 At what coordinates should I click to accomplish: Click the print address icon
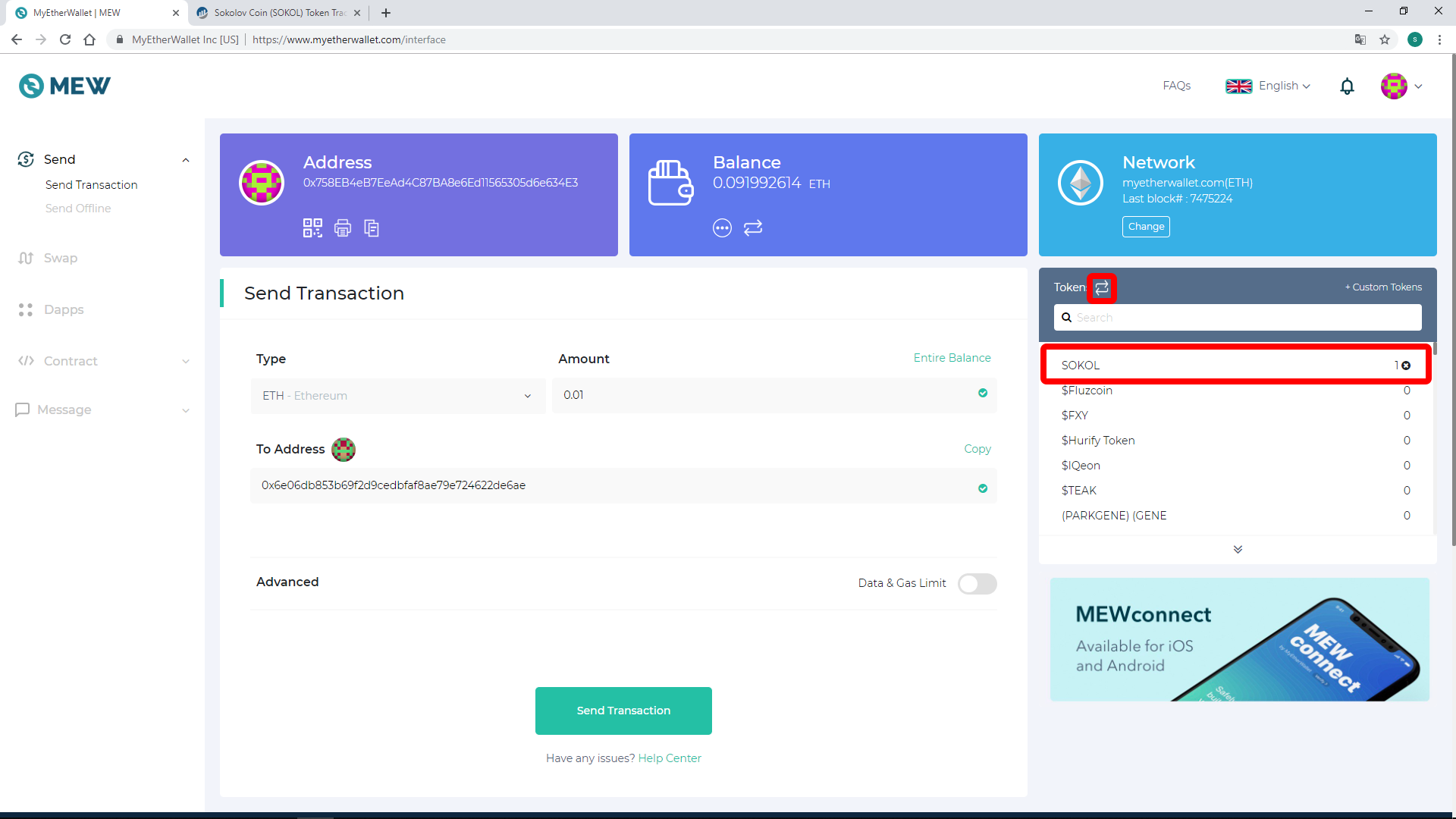click(343, 228)
